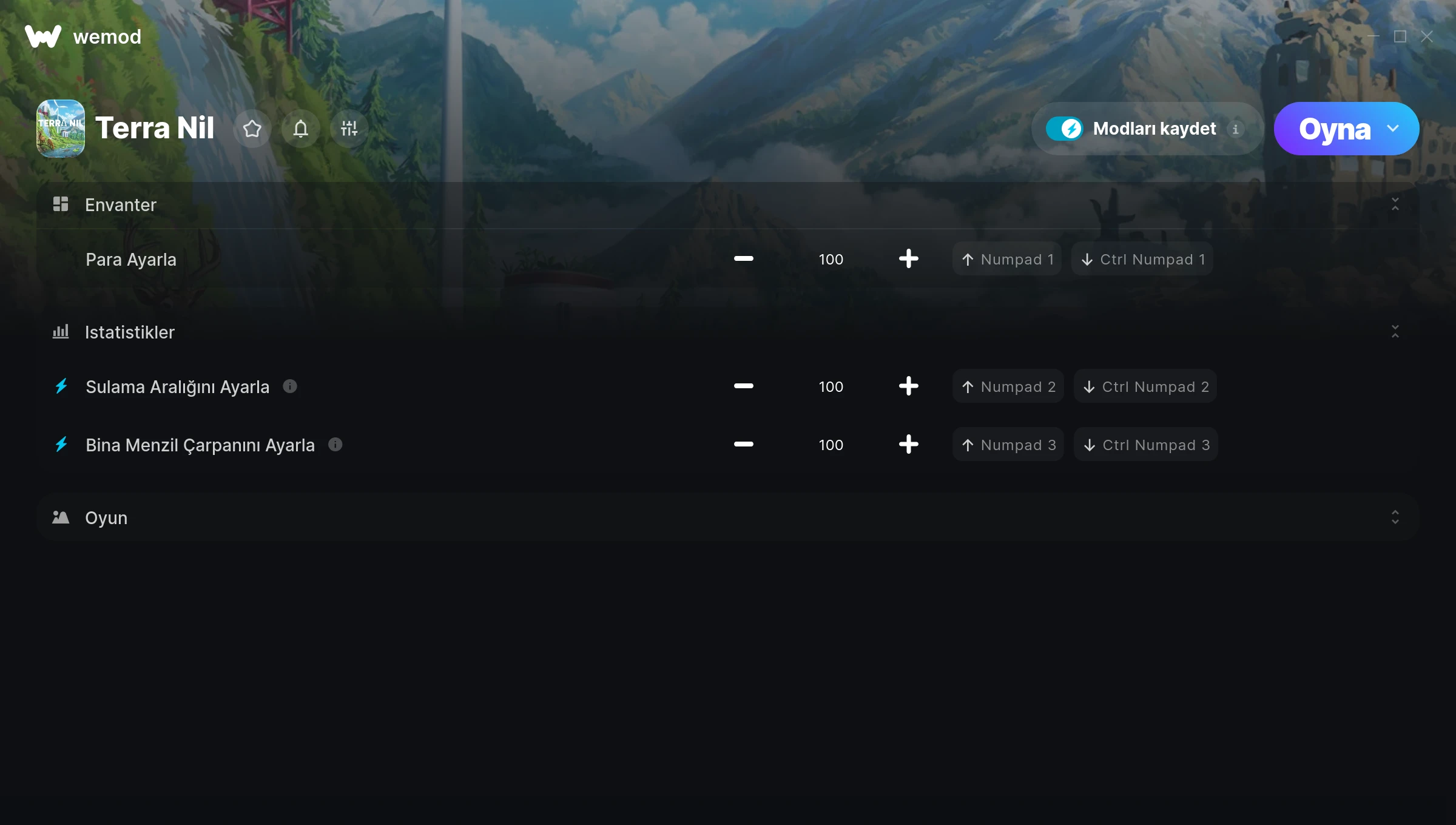Expand the Oyun section
Screen dimensions: 1456x825
coord(1395,517)
